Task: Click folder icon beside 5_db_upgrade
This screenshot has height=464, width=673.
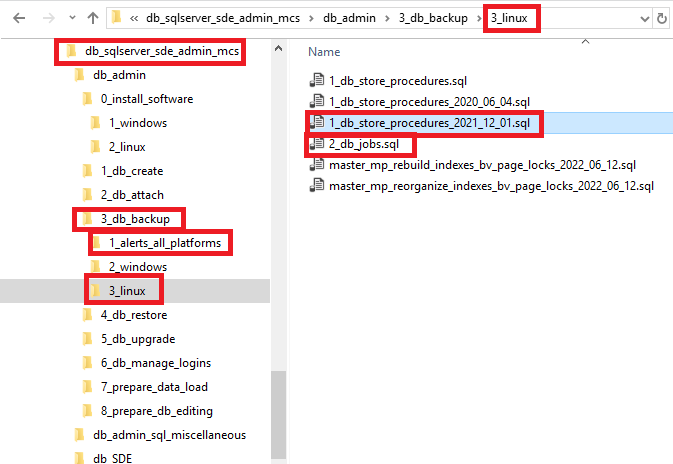Action: tap(87, 339)
